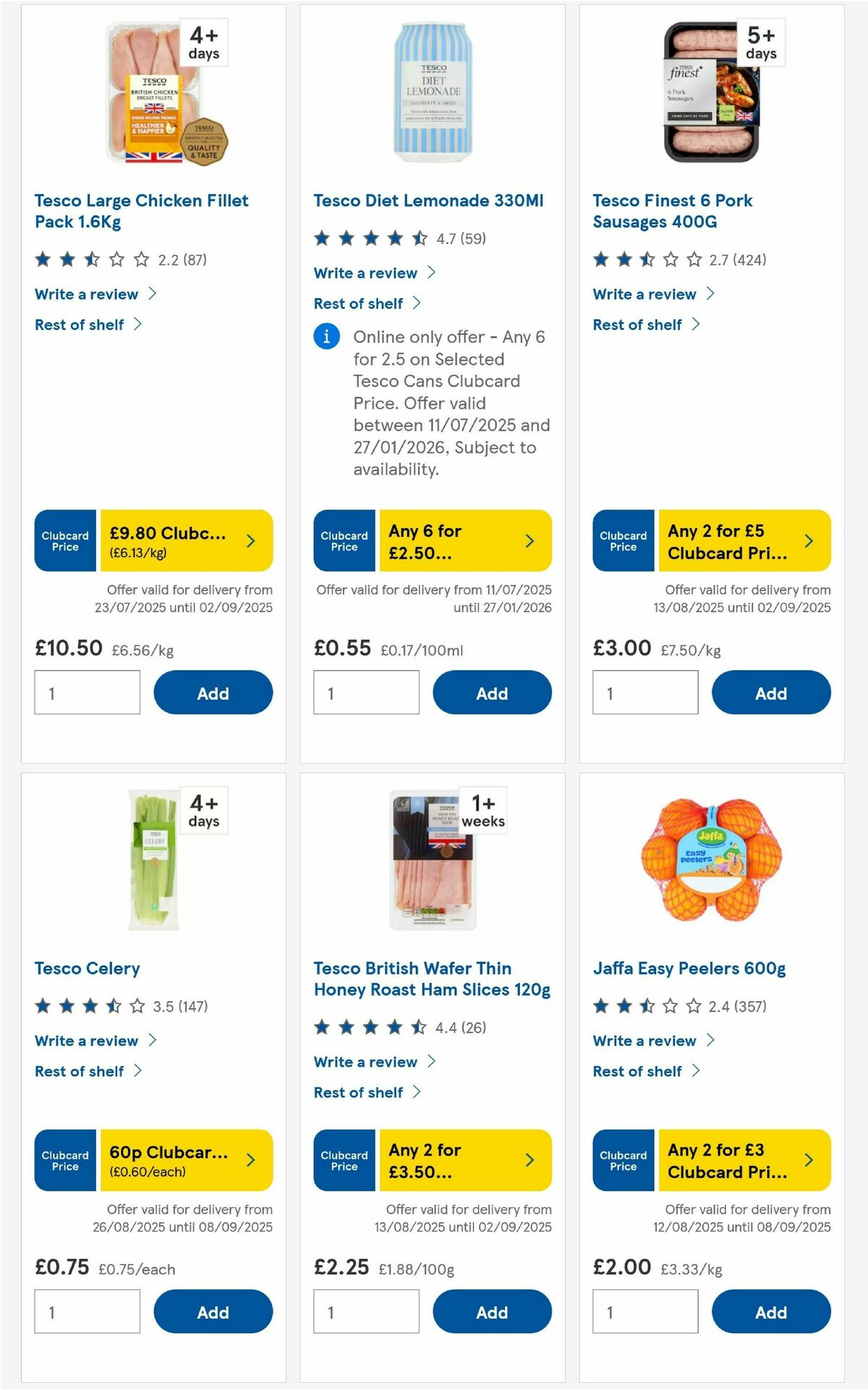The image size is (868, 1390).
Task: Click the quantity field for Diet Lemonade
Action: coord(366,692)
